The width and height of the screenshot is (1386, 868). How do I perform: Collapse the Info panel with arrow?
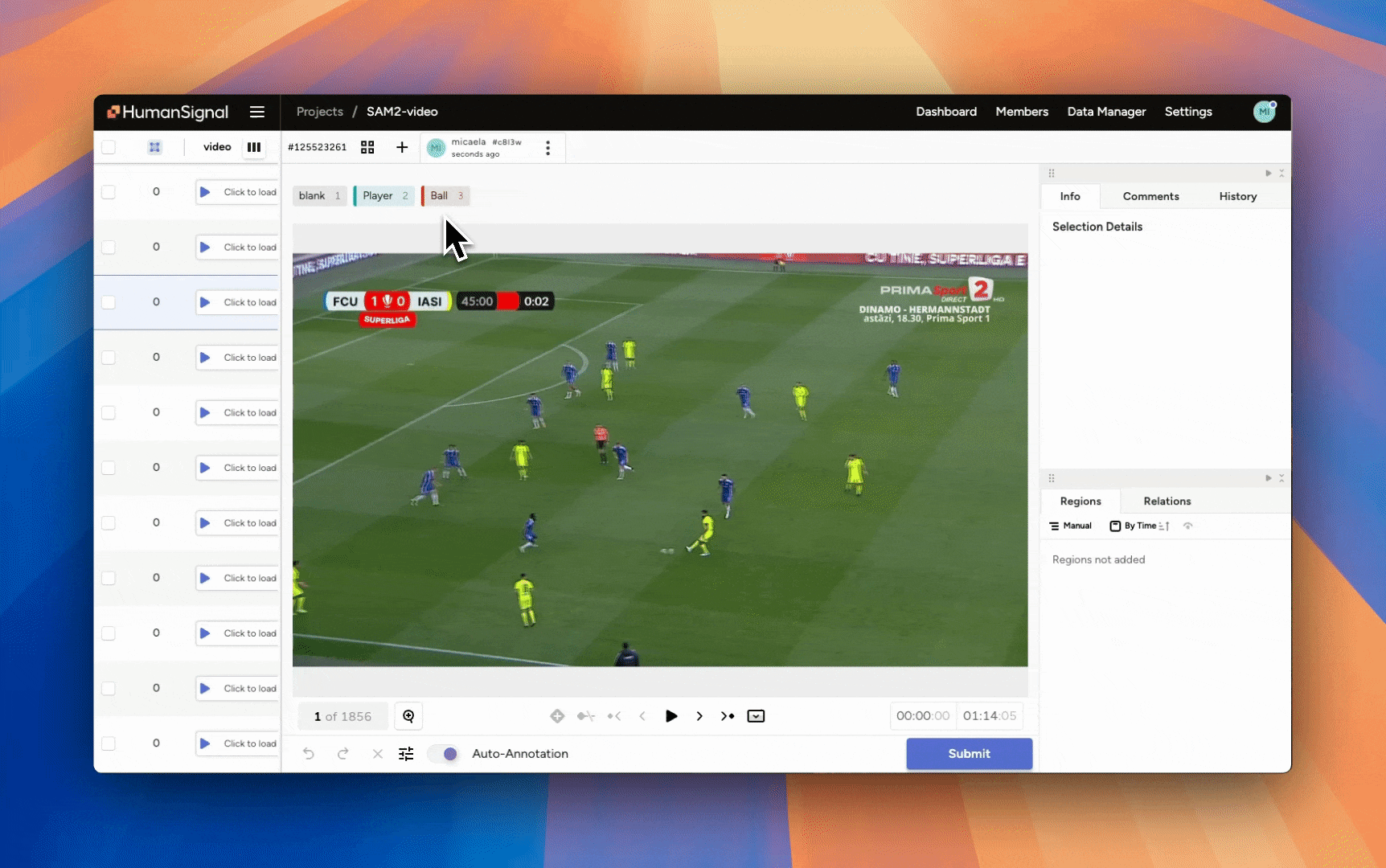click(x=1269, y=174)
